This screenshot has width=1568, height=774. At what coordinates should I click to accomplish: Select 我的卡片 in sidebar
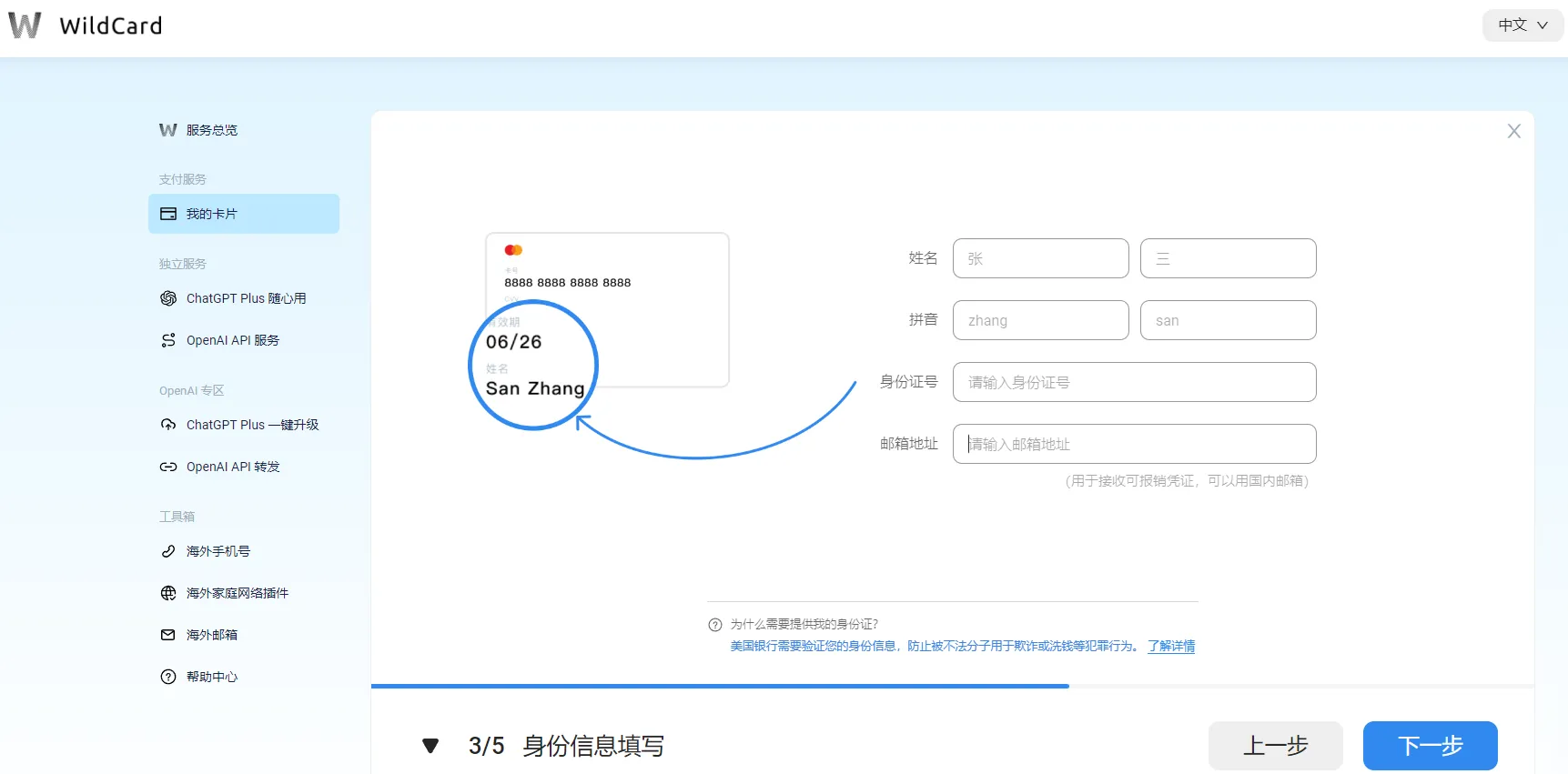coord(244,214)
